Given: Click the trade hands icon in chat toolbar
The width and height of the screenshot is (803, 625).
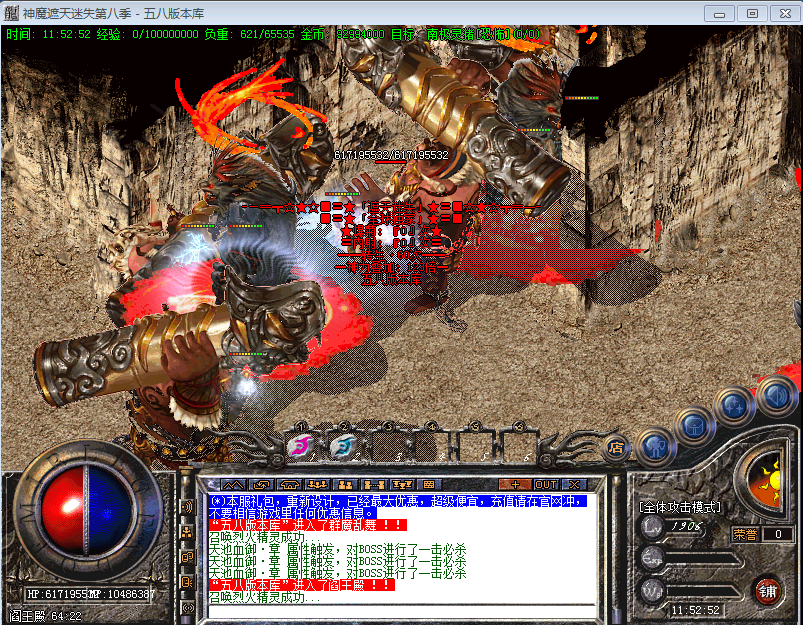Looking at the screenshot, I should (261, 485).
